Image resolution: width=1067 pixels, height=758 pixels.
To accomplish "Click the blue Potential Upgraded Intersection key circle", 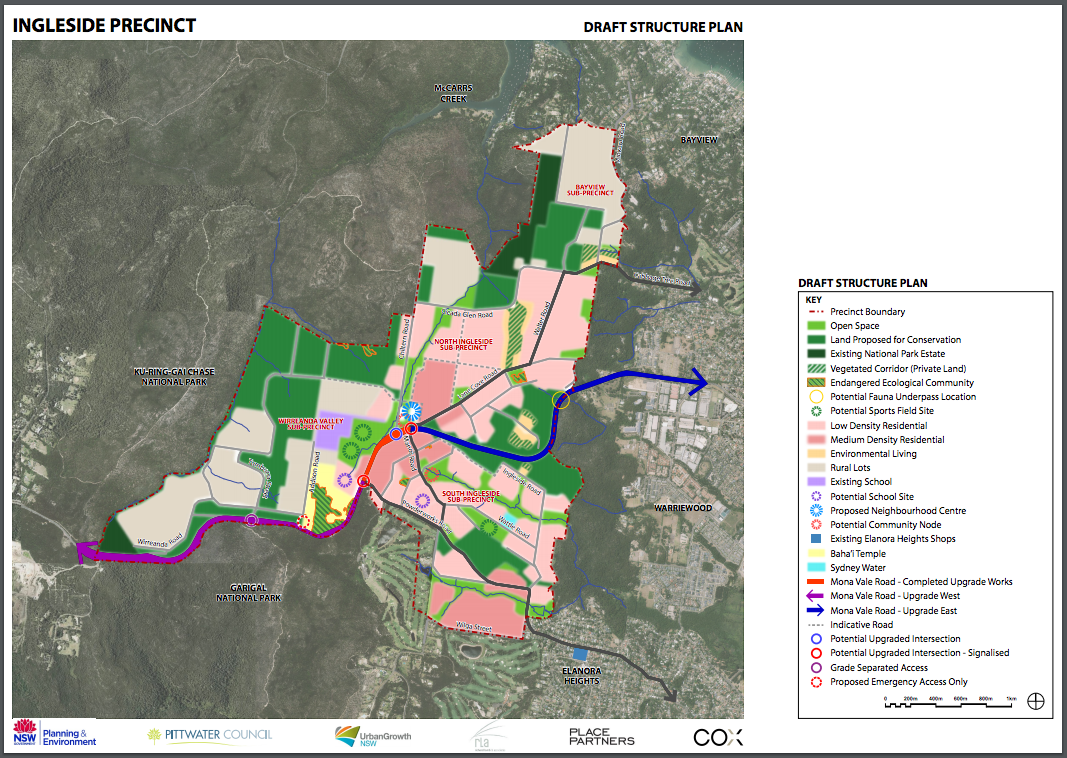I will click(816, 639).
